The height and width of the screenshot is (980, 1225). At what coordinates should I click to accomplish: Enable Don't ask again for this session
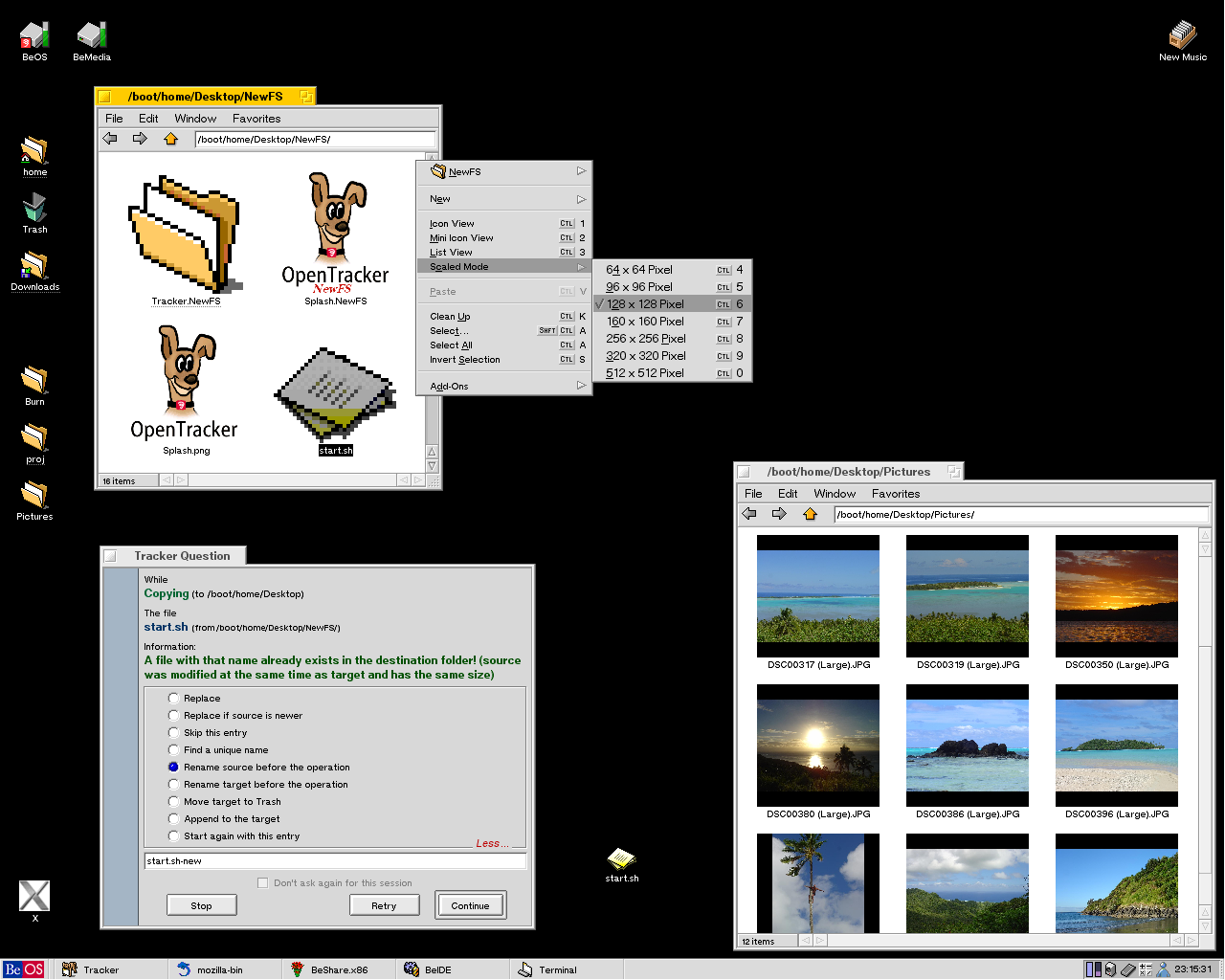pyautogui.click(x=263, y=883)
